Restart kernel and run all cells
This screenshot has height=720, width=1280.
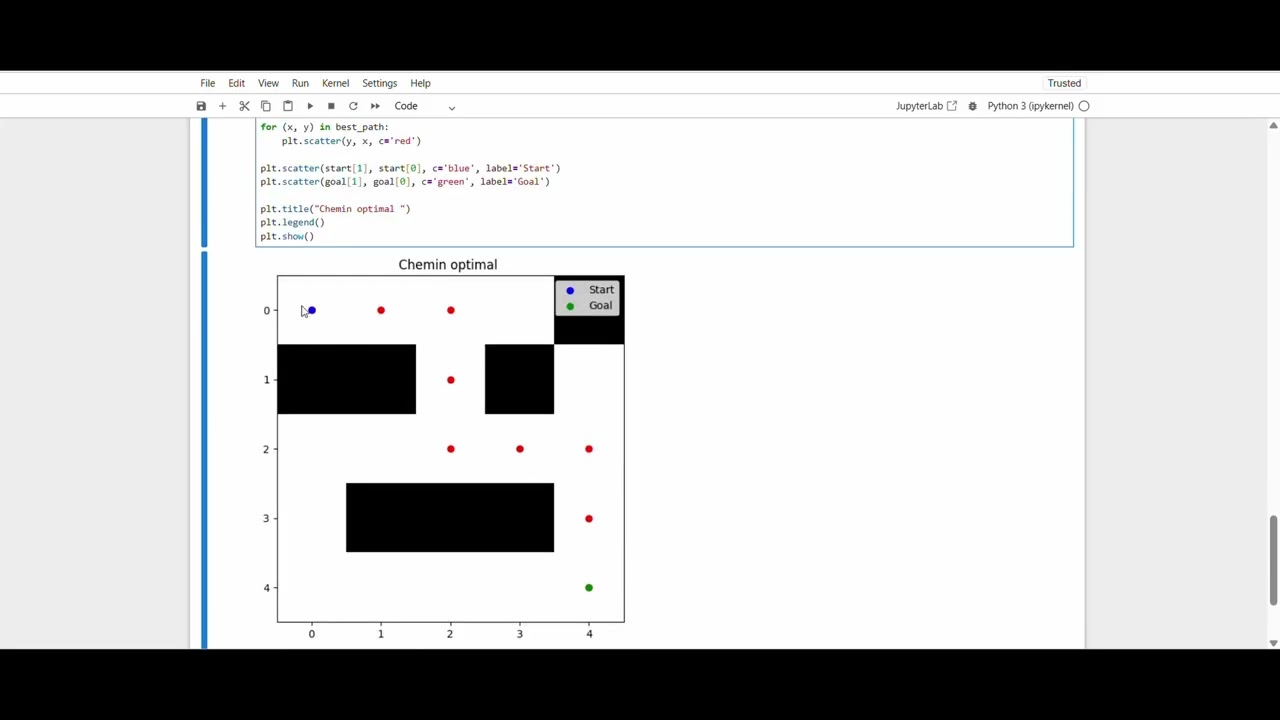375,106
